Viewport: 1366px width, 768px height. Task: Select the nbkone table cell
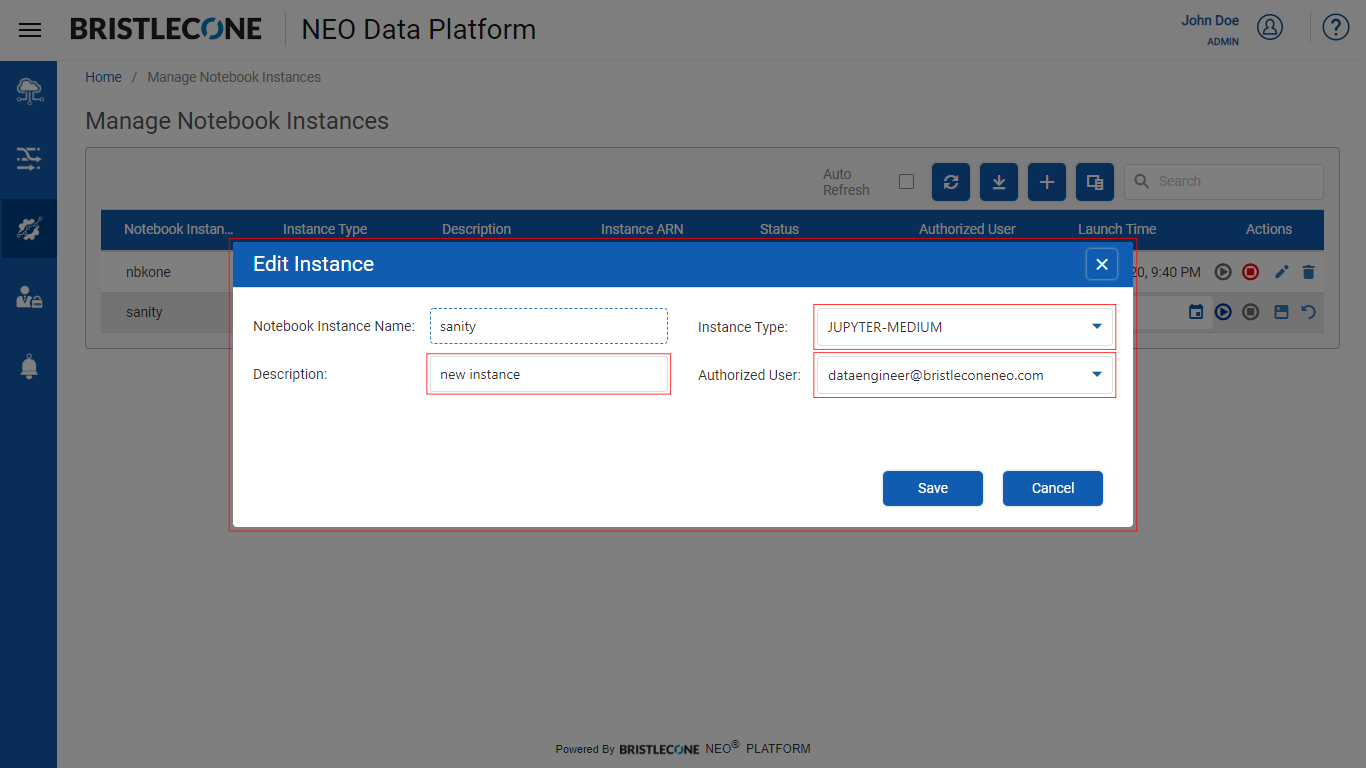(148, 272)
